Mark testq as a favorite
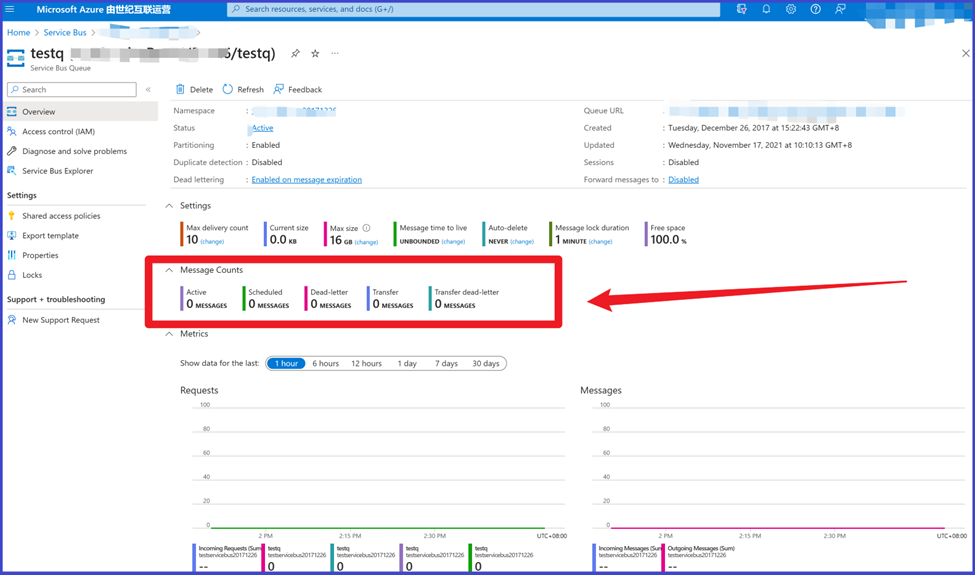The image size is (975, 575). tap(315, 53)
